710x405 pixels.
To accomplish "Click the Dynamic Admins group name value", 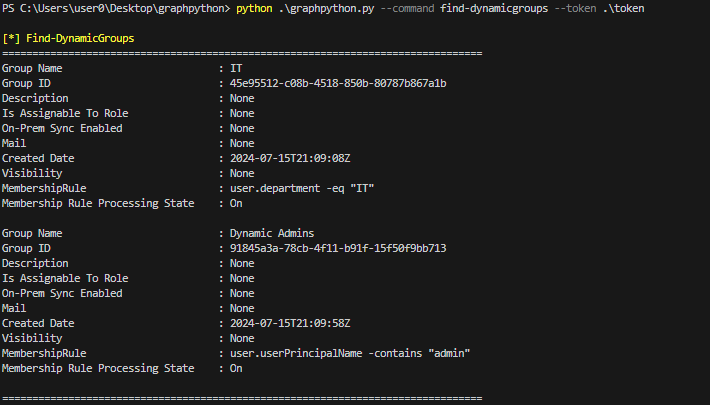I will click(272, 233).
